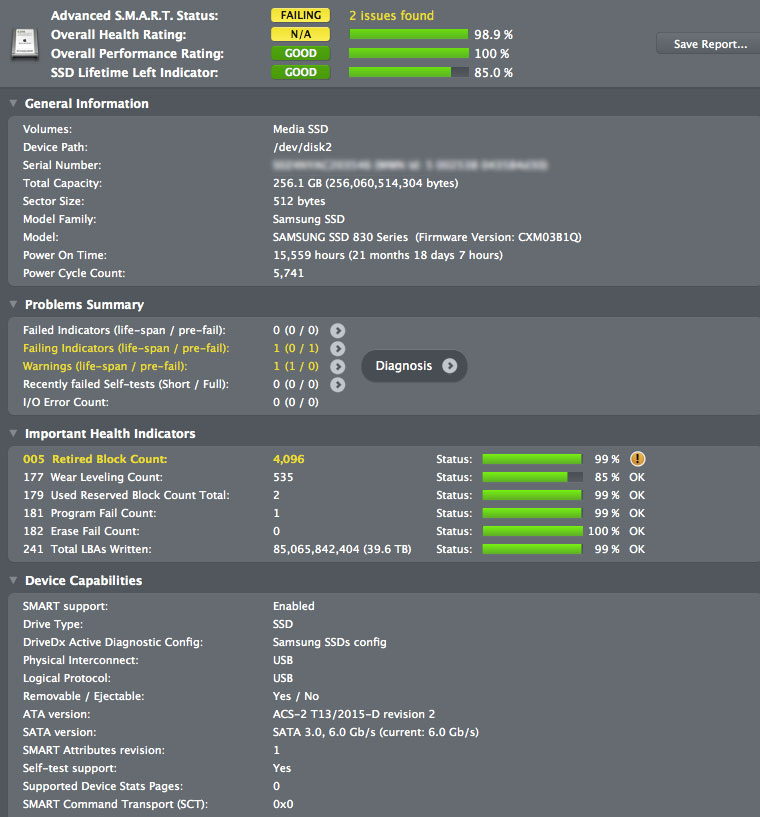Click the arrow icon inside Diagnosis button

tap(450, 366)
